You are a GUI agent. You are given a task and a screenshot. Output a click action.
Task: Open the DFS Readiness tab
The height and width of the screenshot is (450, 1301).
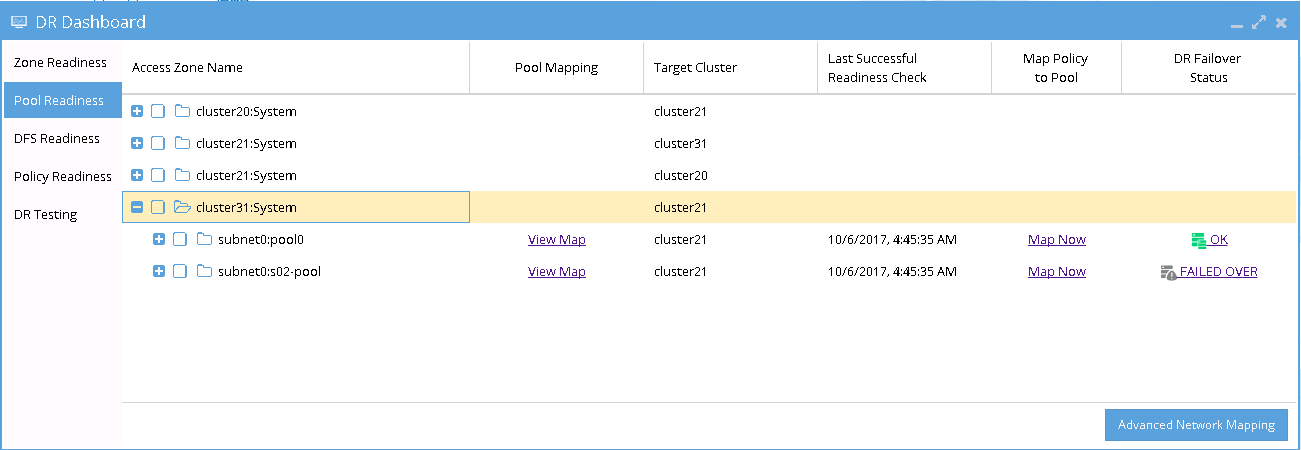(57, 139)
